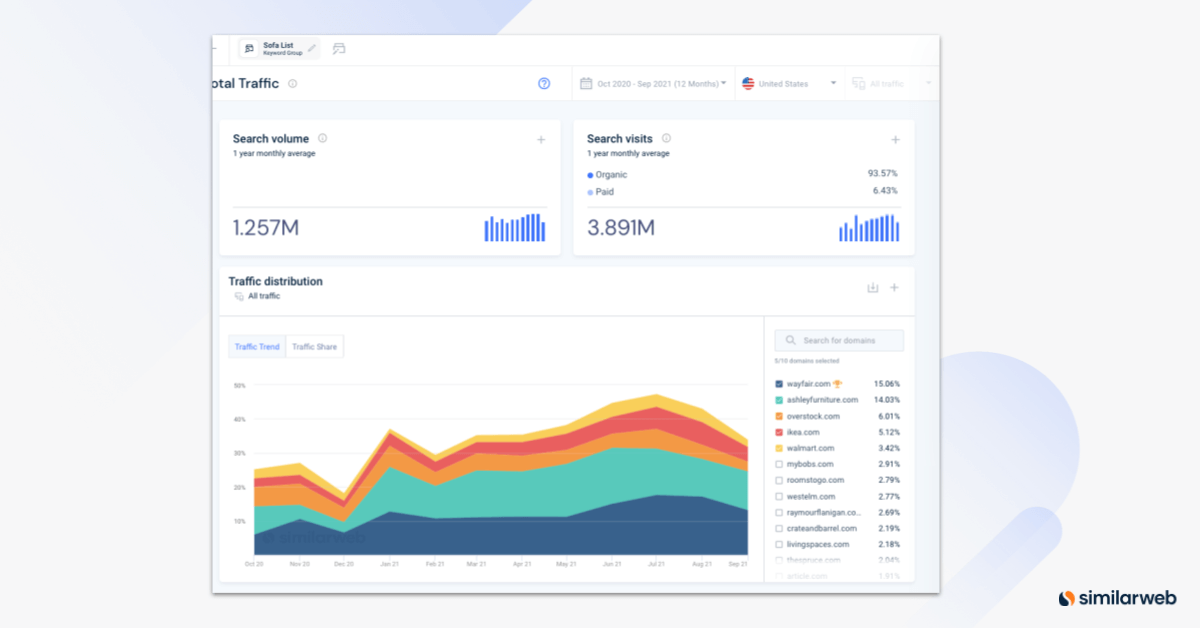Open the United States country dropdown
Screen dimensions: 1200x628
(790, 84)
